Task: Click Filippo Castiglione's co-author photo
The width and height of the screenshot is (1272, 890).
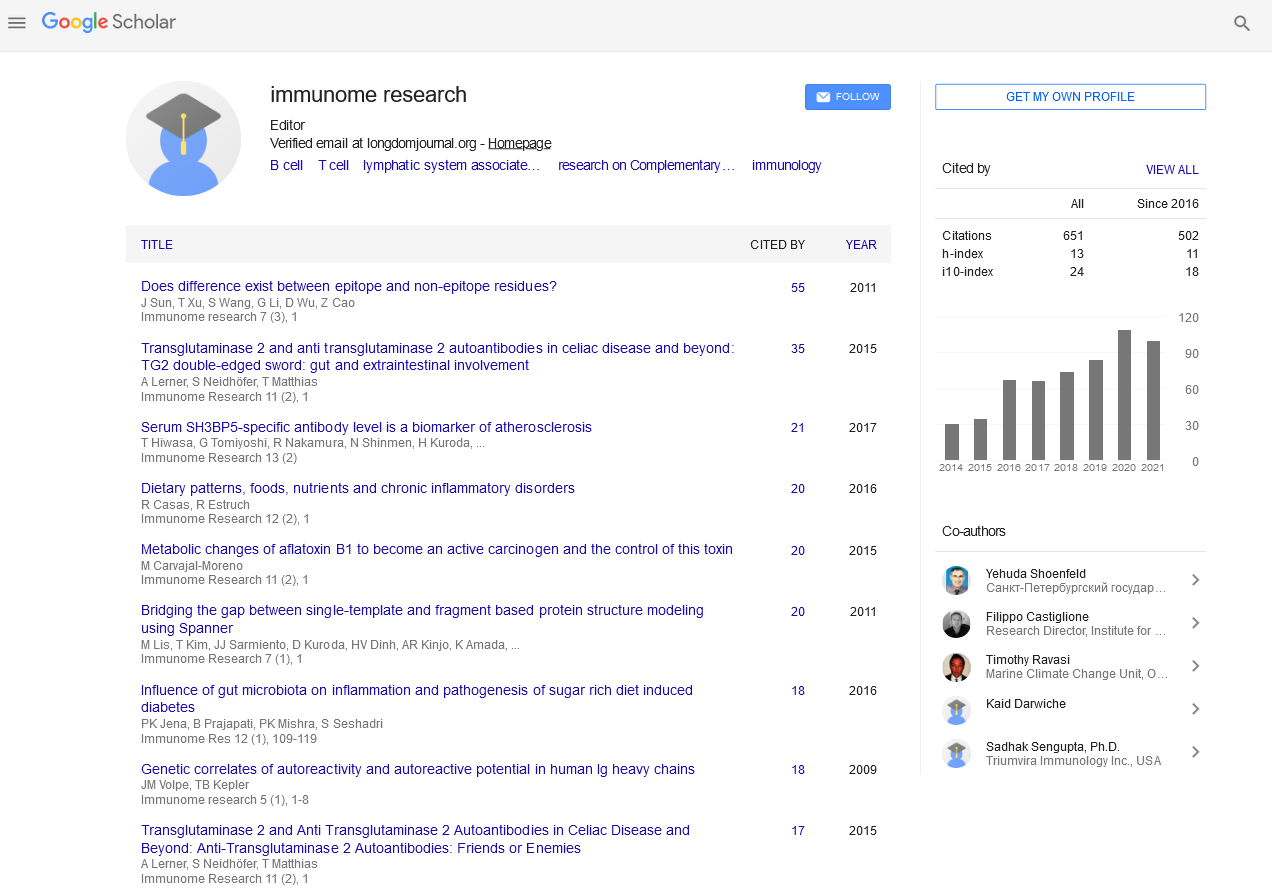Action: 956,624
